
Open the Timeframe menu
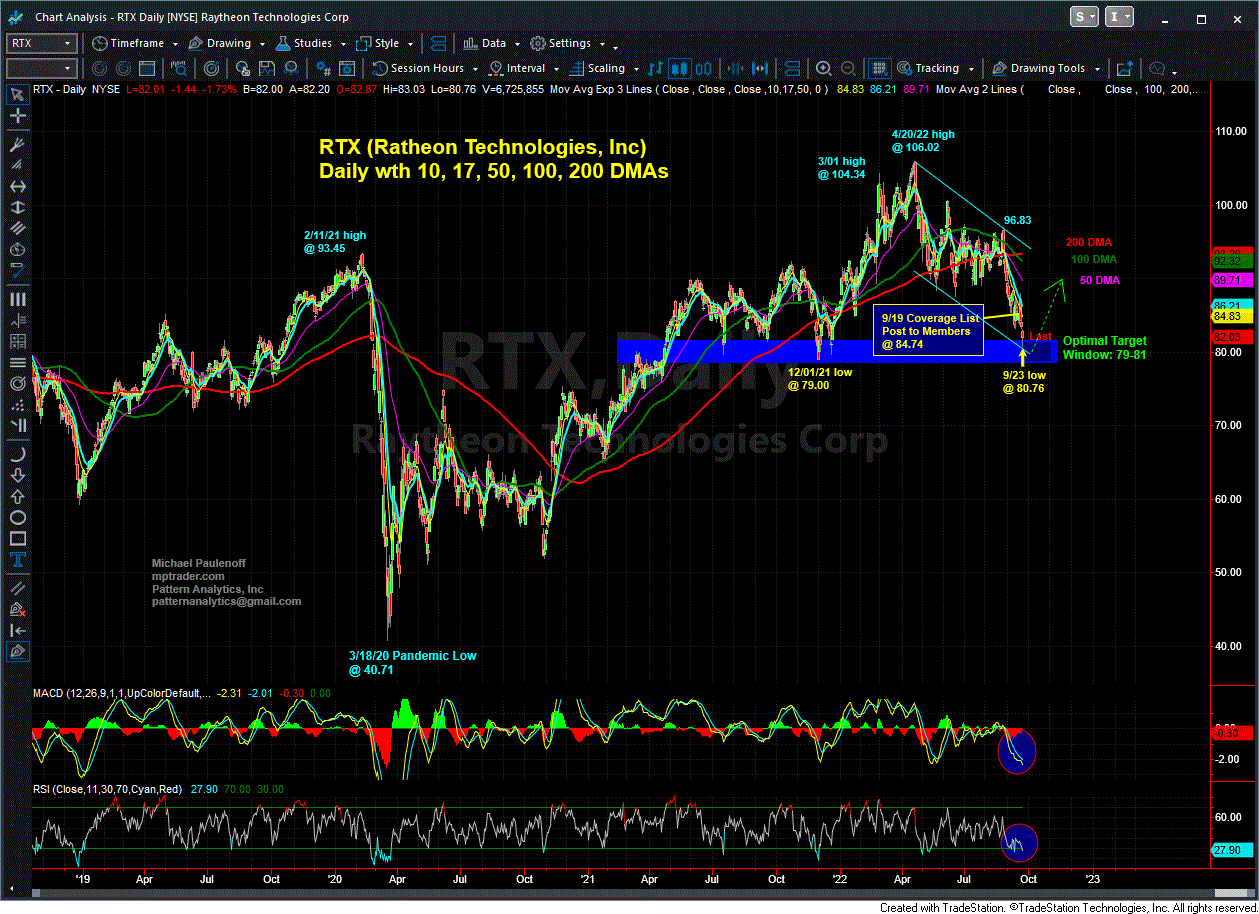point(136,43)
